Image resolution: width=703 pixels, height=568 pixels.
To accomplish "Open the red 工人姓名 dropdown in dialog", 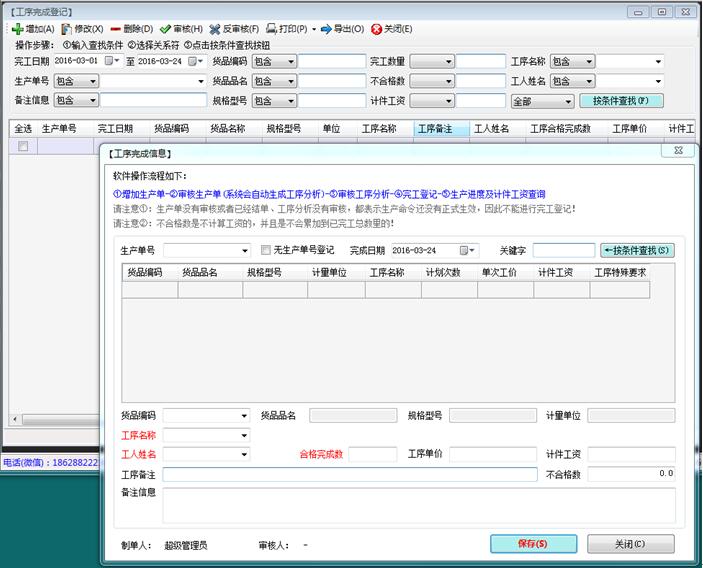I will coord(243,454).
